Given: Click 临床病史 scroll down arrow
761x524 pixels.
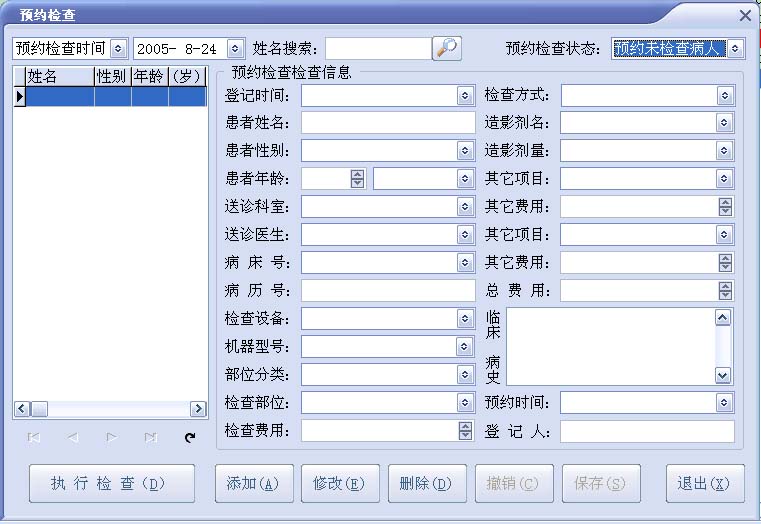Looking at the screenshot, I should pos(723,375).
